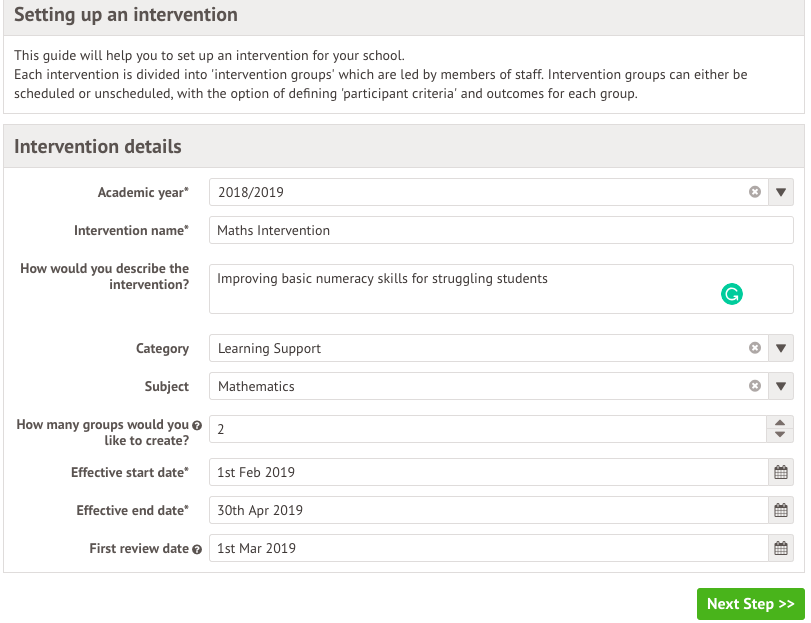Open calendar for Effective end date
This screenshot has width=811, height=623.
(x=780, y=510)
